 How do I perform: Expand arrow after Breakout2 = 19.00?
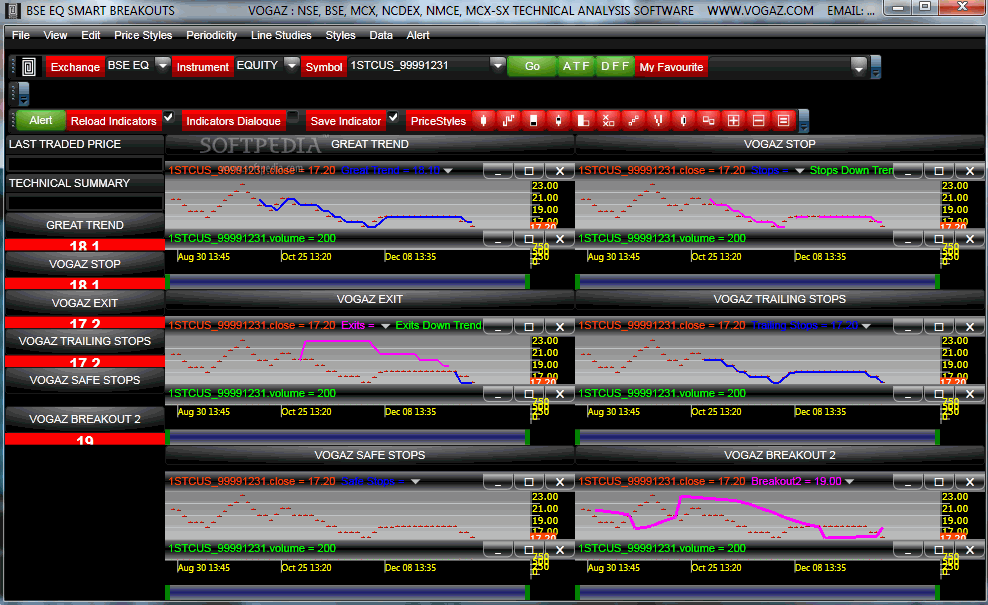[849, 481]
